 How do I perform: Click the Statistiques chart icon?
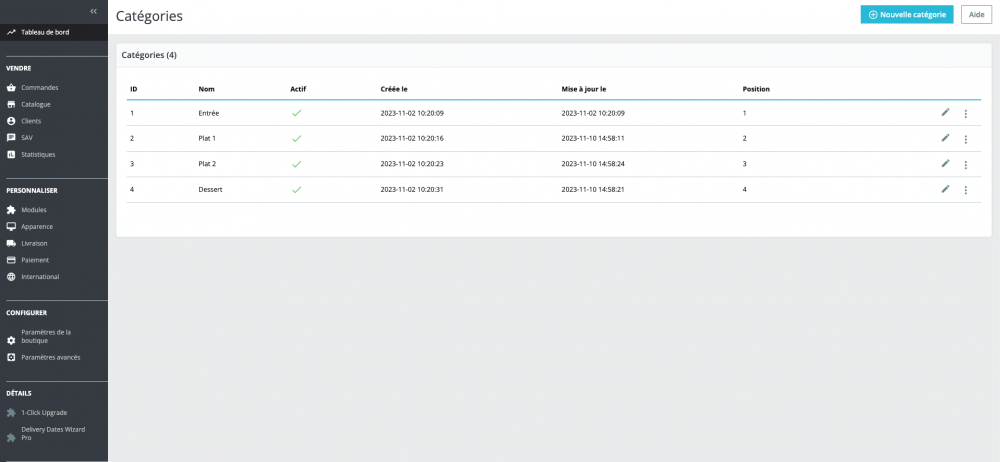11,154
